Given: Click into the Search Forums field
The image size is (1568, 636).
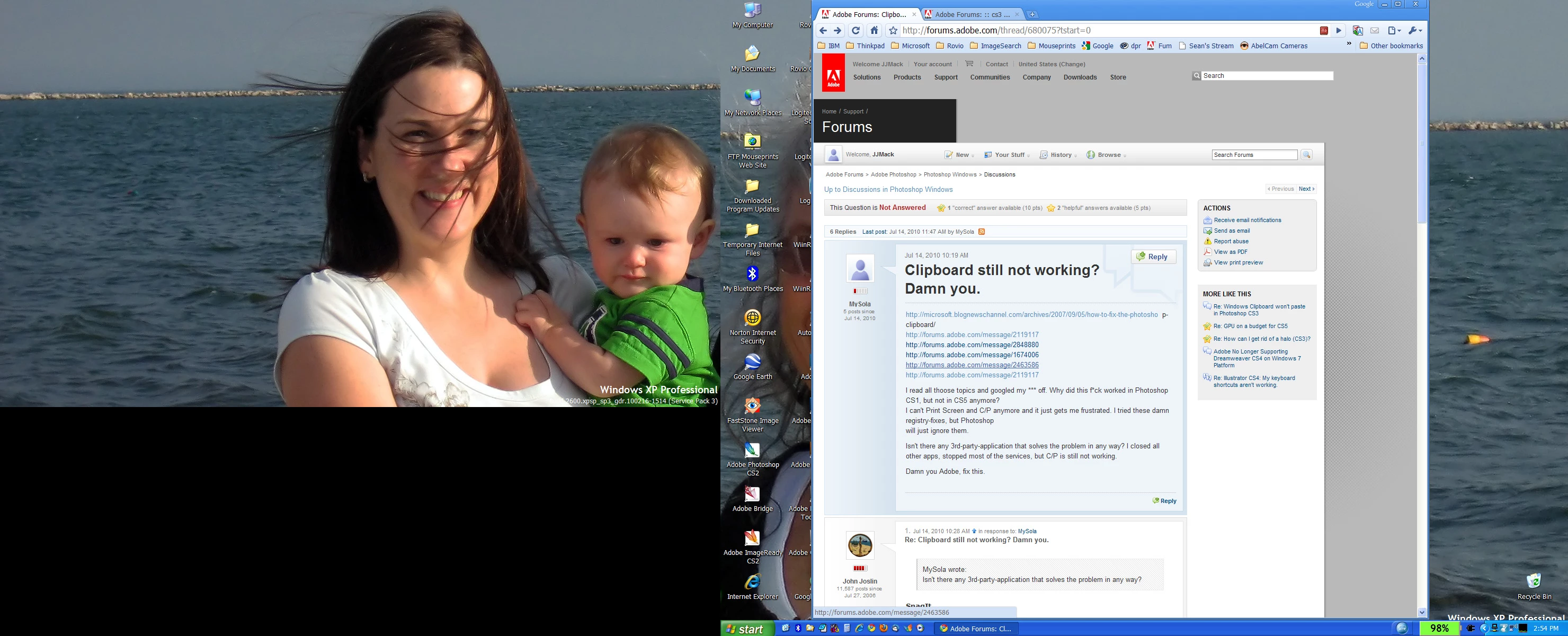Looking at the screenshot, I should (1254, 155).
